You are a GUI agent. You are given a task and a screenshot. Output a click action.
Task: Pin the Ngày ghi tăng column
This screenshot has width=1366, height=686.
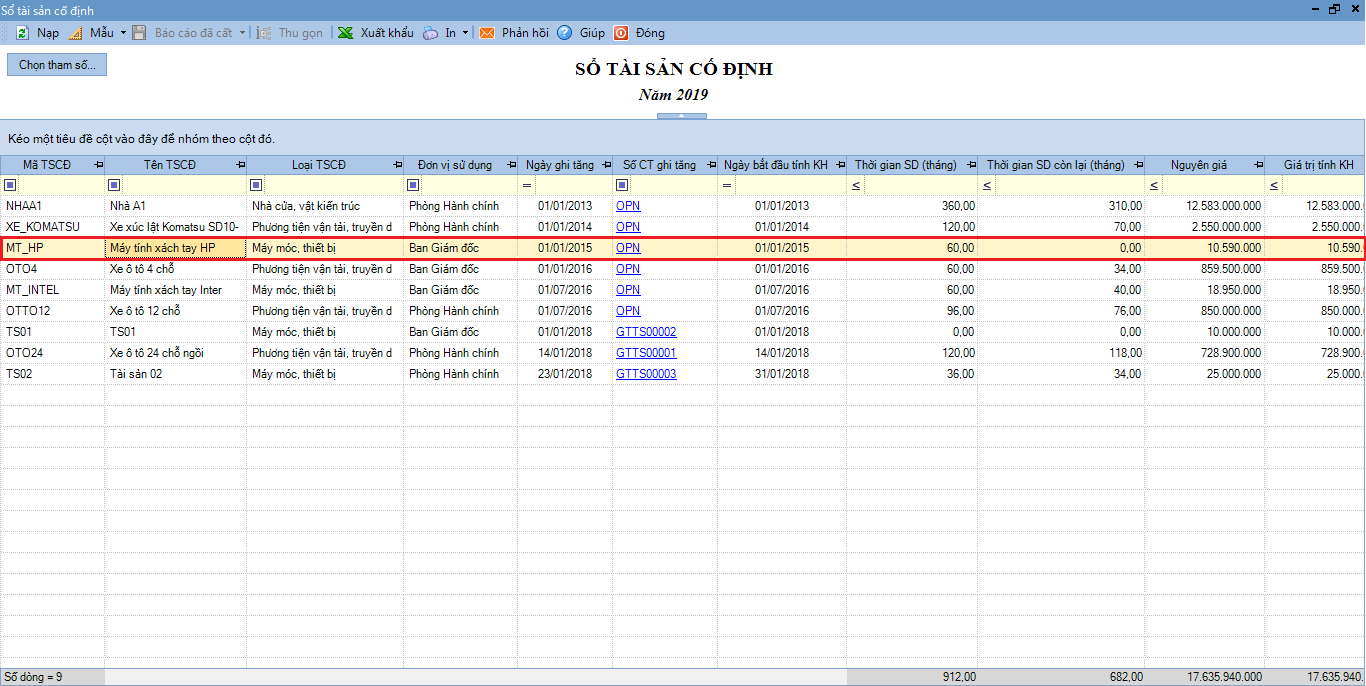[x=606, y=165]
